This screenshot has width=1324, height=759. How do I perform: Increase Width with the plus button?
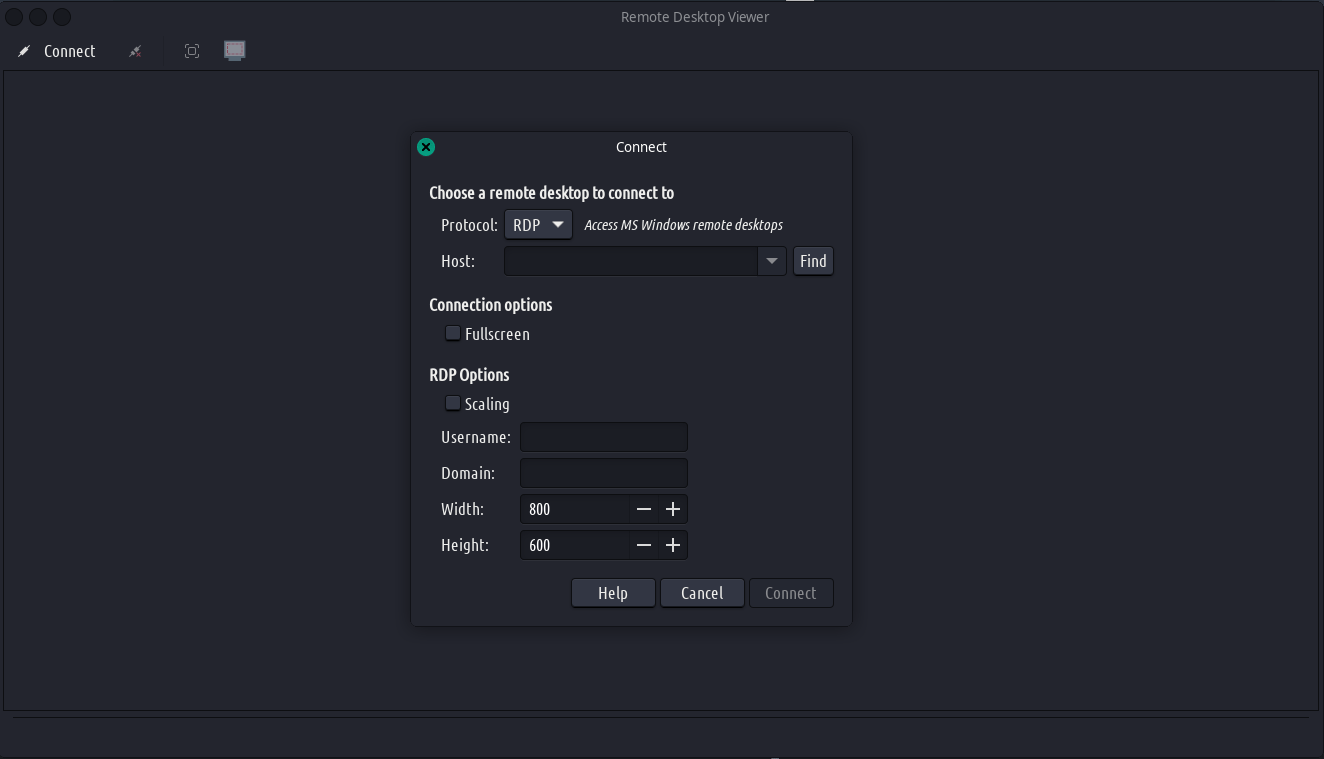pos(673,509)
